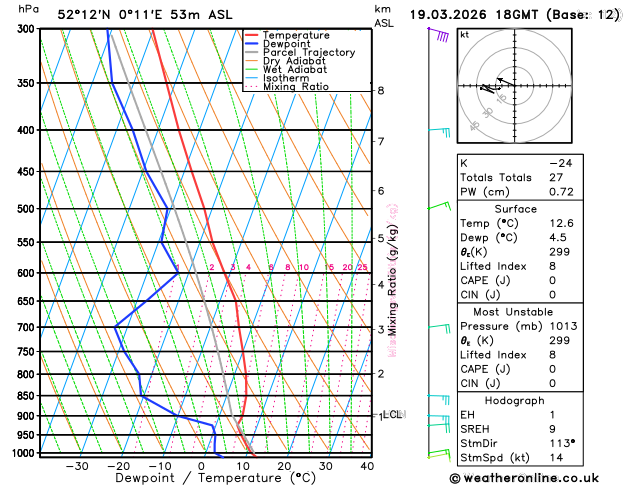This screenshot has width=629, height=486.
Task: Click the date '19.03.2026 18GMT' title
Action: [x=474, y=15]
